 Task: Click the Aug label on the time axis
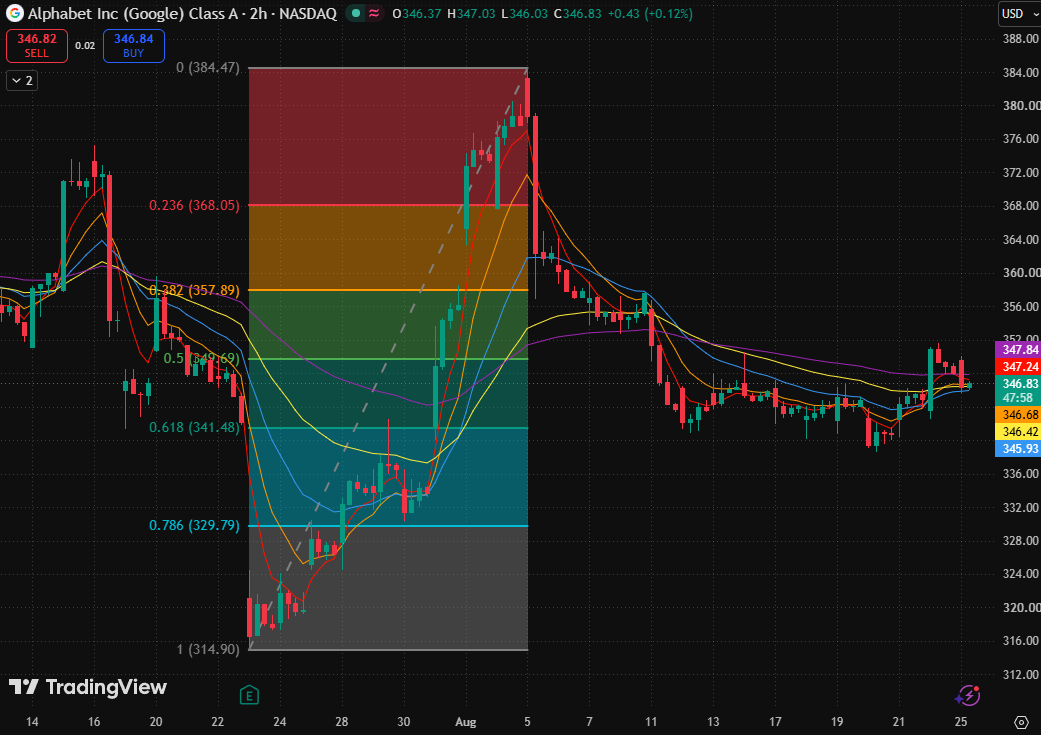pos(465,722)
